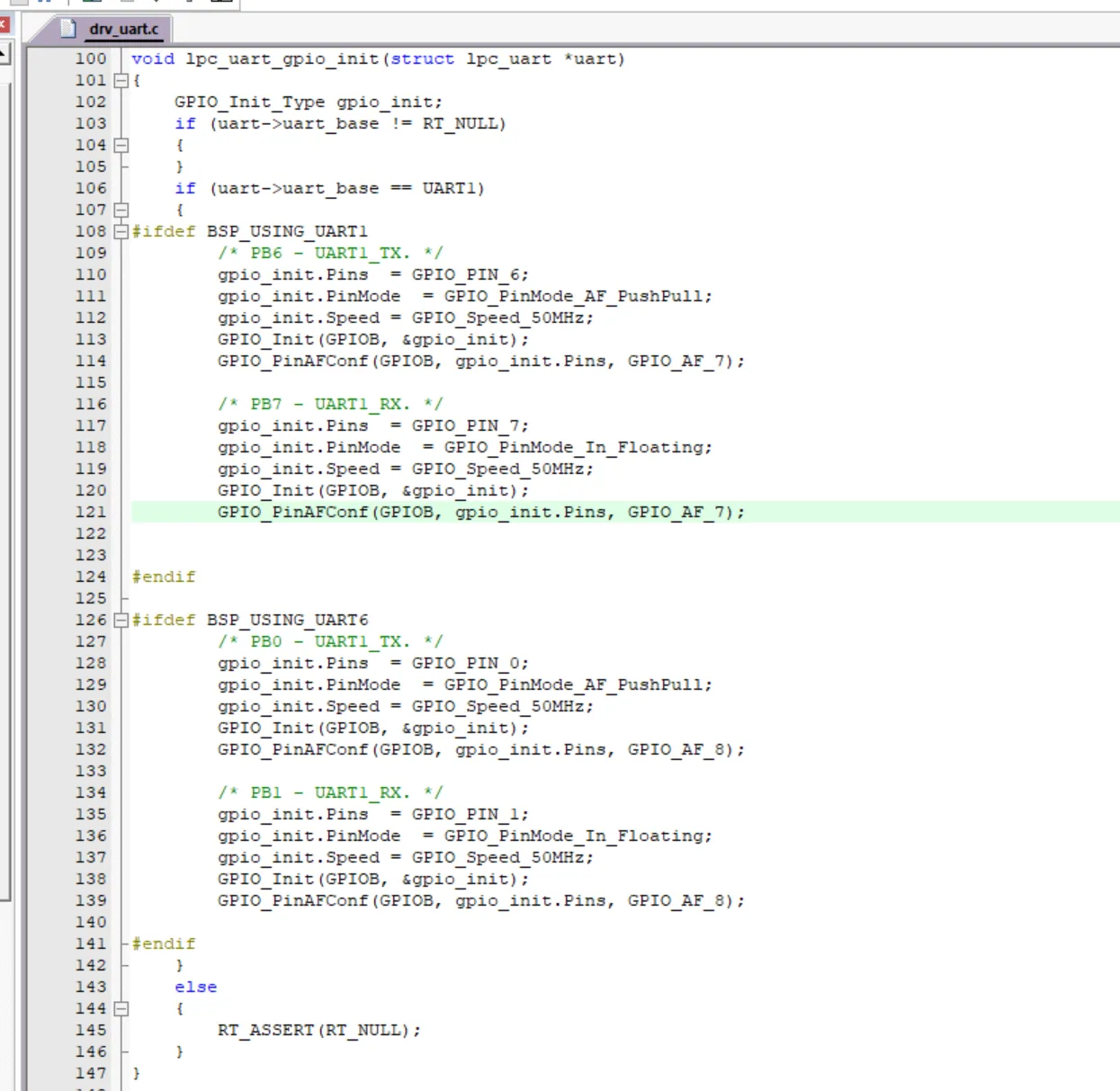The width and height of the screenshot is (1120, 1091).
Task: Click the In_Floating line 118
Action: point(465,447)
